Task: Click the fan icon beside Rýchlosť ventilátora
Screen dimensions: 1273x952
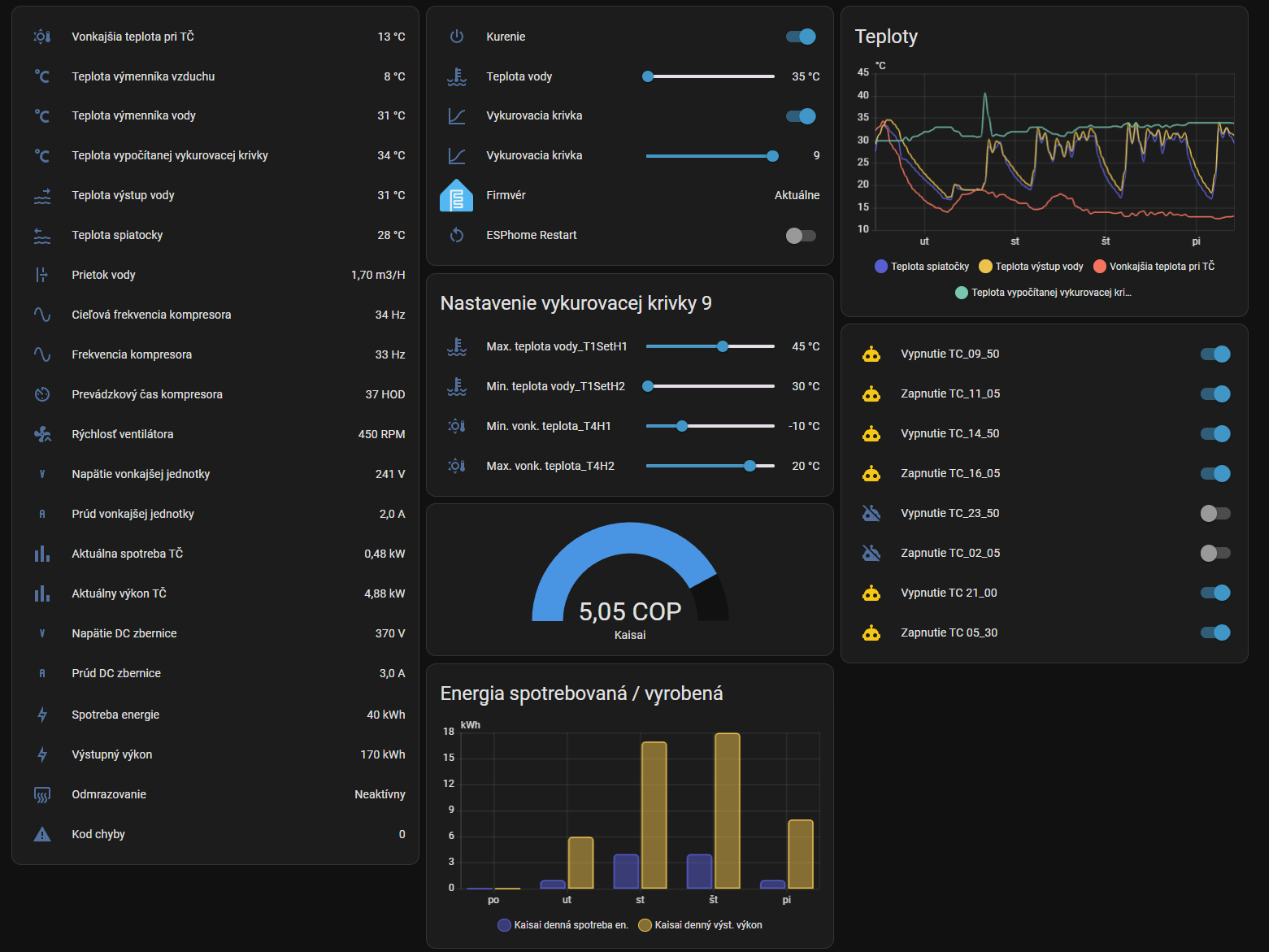Action: [x=42, y=434]
